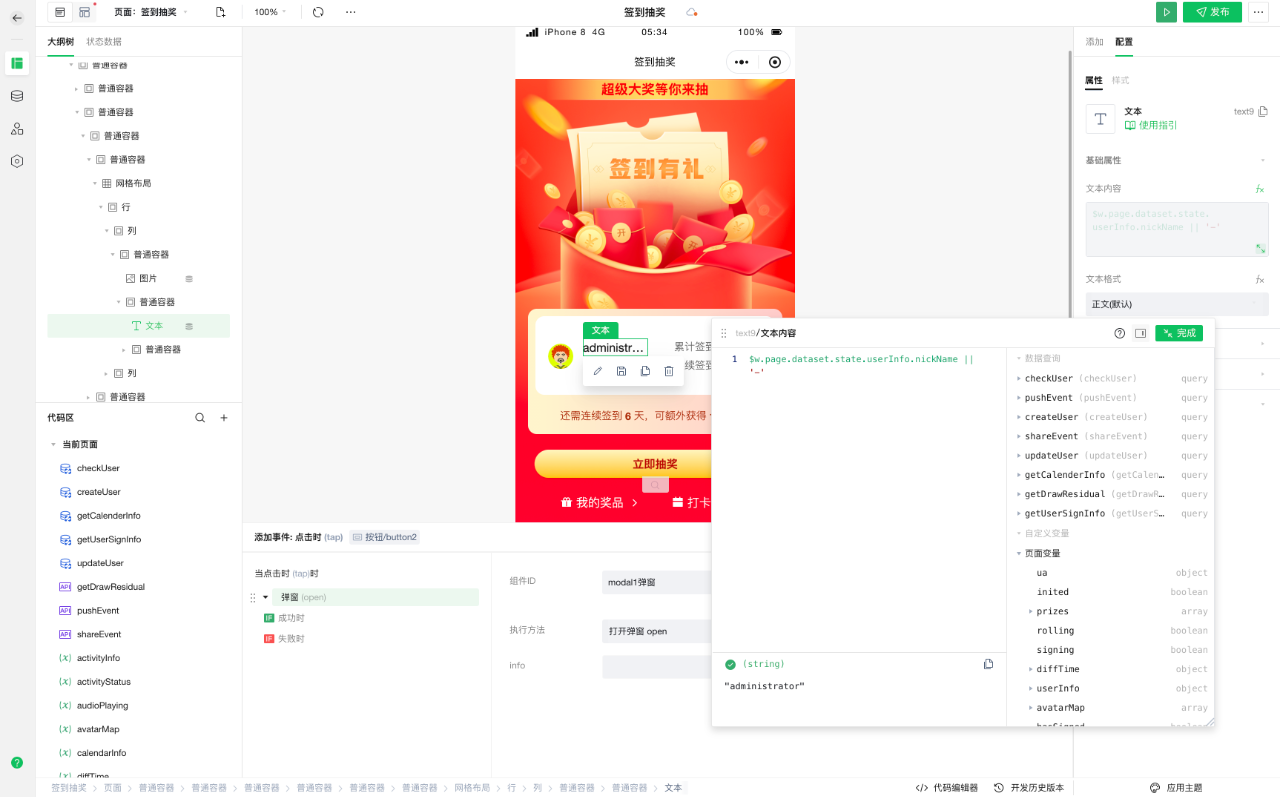Click the delete trash icon on text toolbar
Viewport: 1280px width, 797px height.
tap(669, 371)
